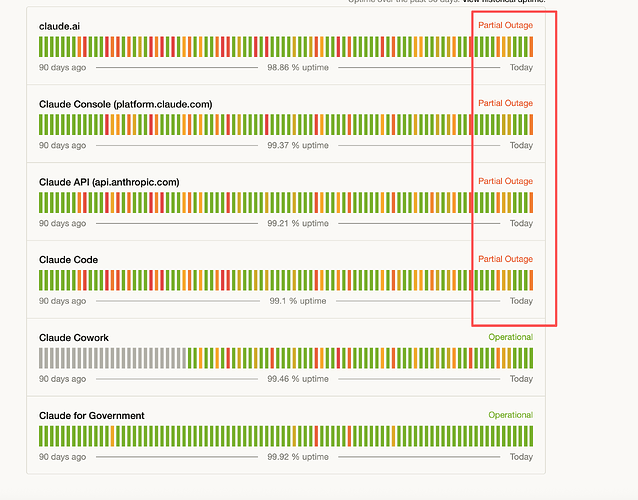Select the Claude for Government title
The height and width of the screenshot is (500, 638).
(x=92, y=416)
